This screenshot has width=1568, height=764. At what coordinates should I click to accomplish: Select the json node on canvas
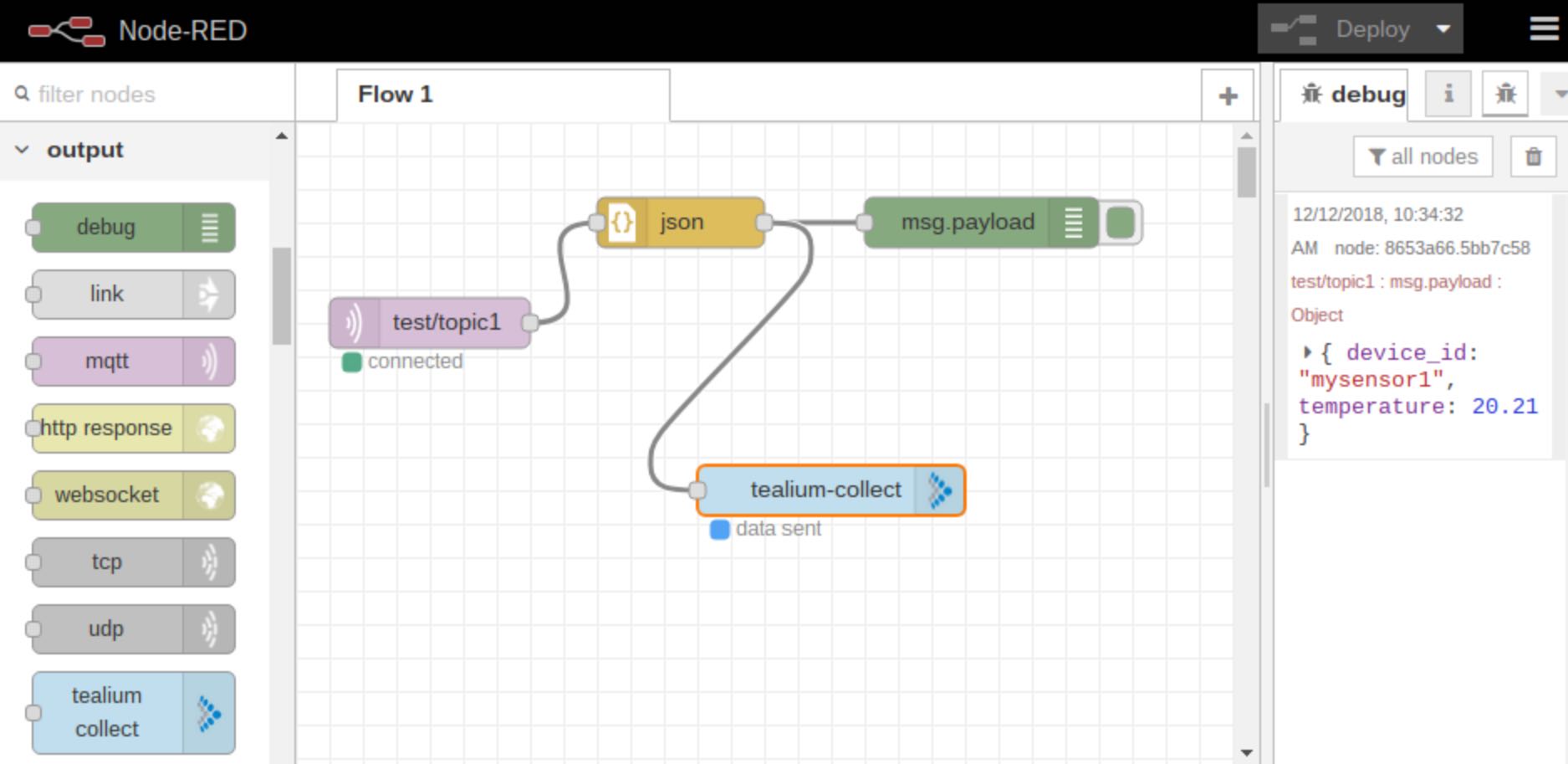tap(680, 222)
